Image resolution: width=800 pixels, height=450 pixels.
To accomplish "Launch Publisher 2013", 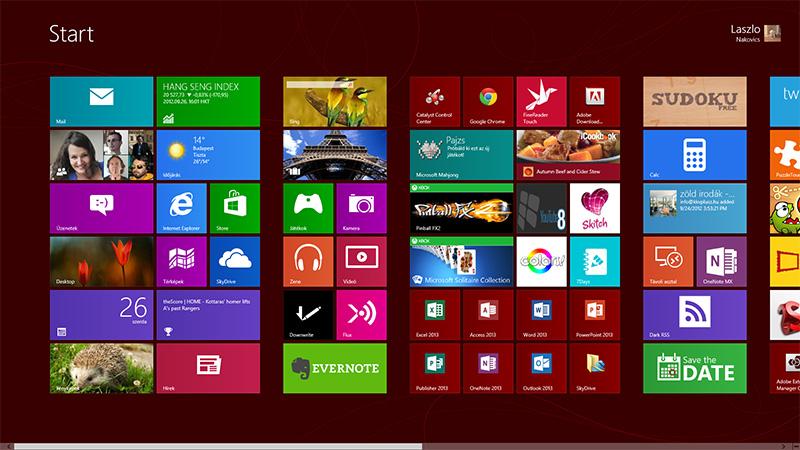I will (x=435, y=368).
